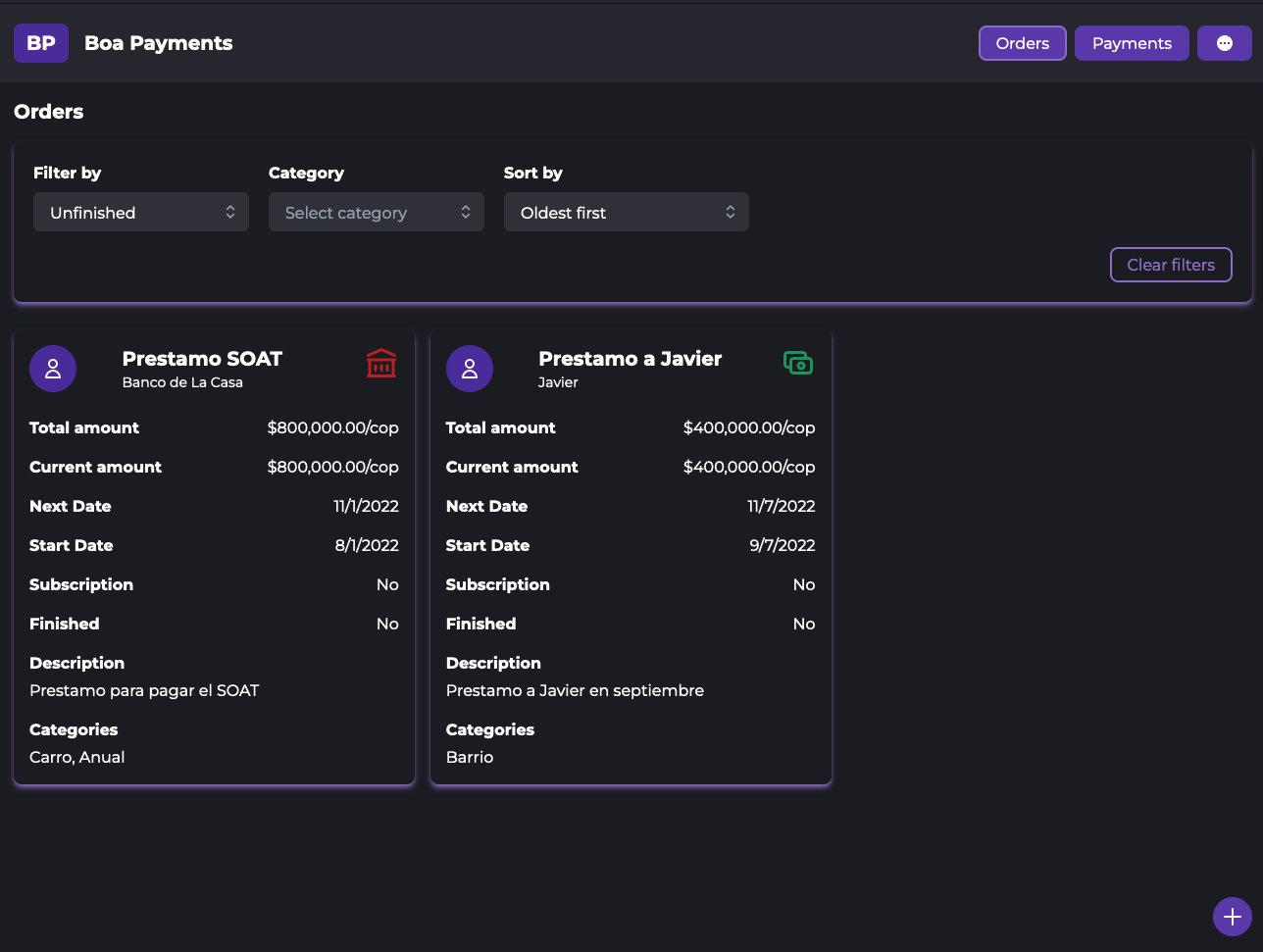Viewport: 1263px width, 952px height.
Task: Select the avatar icon on the Prestamo SOAT card
Action: (52, 368)
